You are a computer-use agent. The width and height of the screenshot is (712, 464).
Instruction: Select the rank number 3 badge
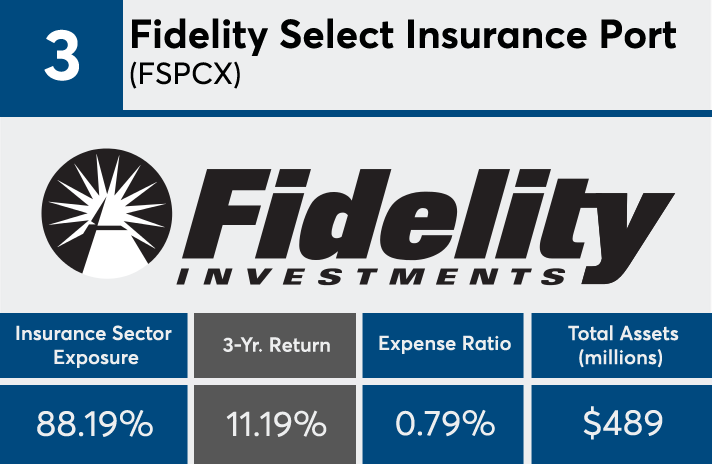pos(61,55)
